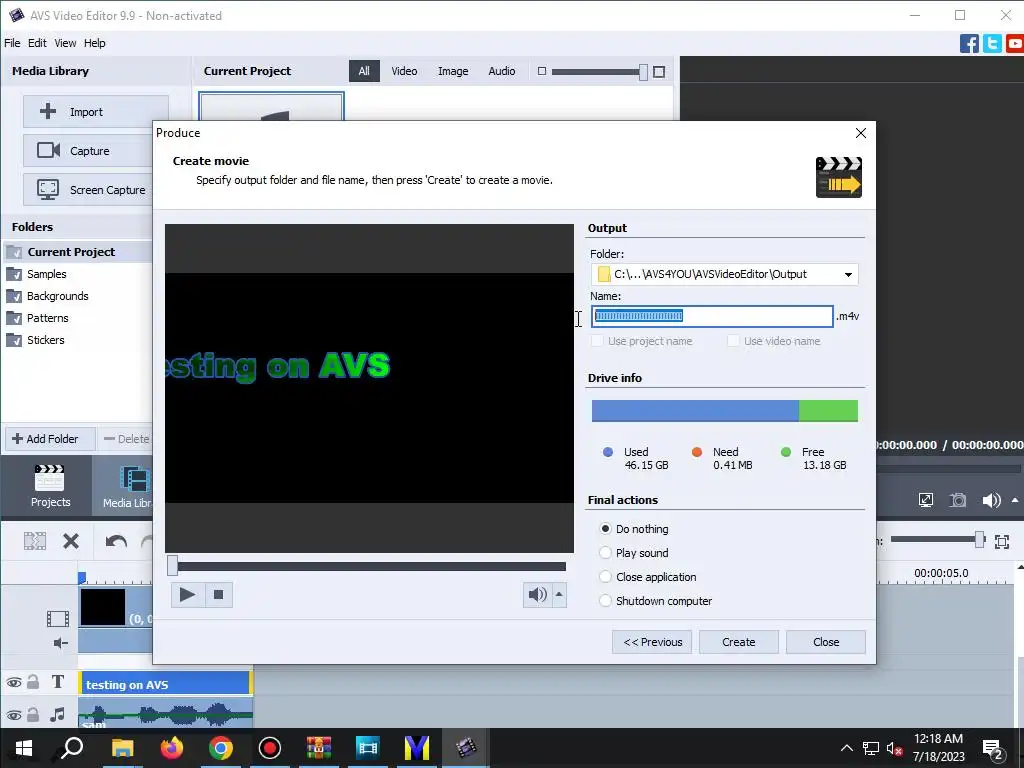Click the Close button in Produce dialog
This screenshot has height=768, width=1024.
click(825, 642)
